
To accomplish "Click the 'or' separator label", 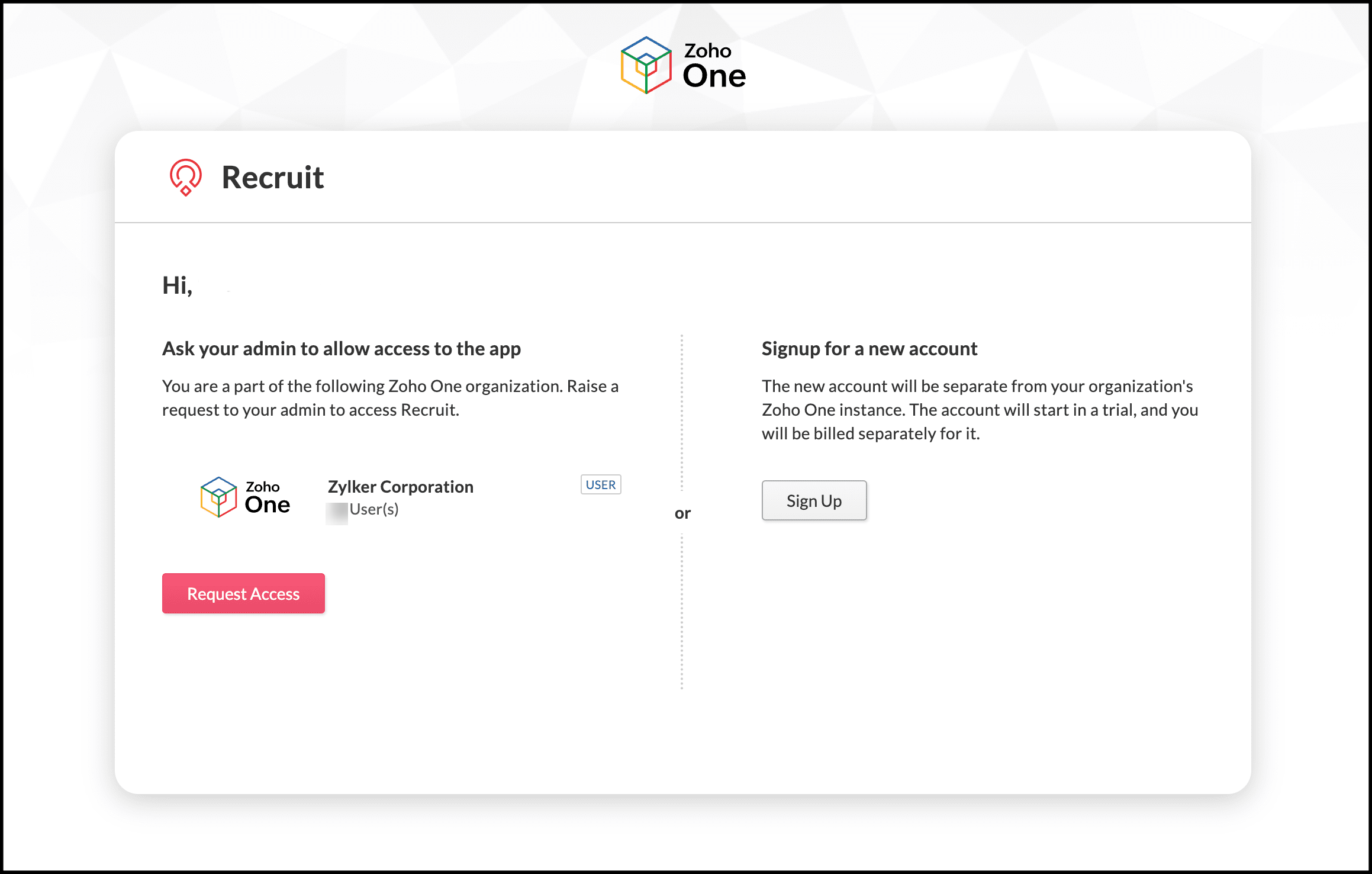I will (682, 513).
